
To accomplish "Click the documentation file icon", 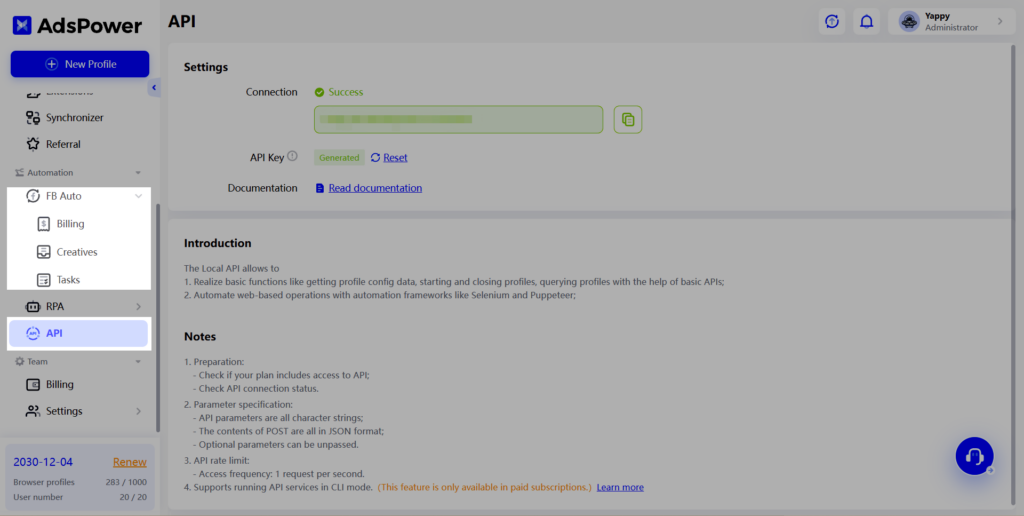I will 320,188.
